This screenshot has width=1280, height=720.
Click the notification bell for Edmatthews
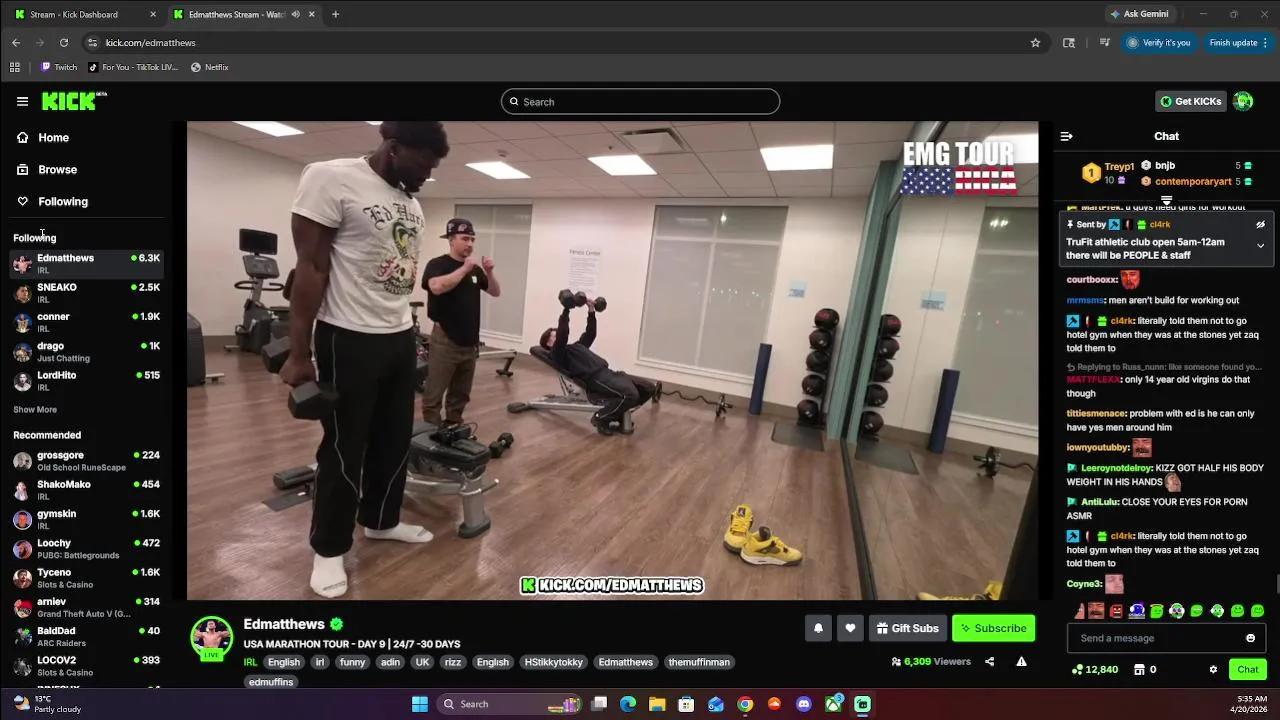[818, 628]
